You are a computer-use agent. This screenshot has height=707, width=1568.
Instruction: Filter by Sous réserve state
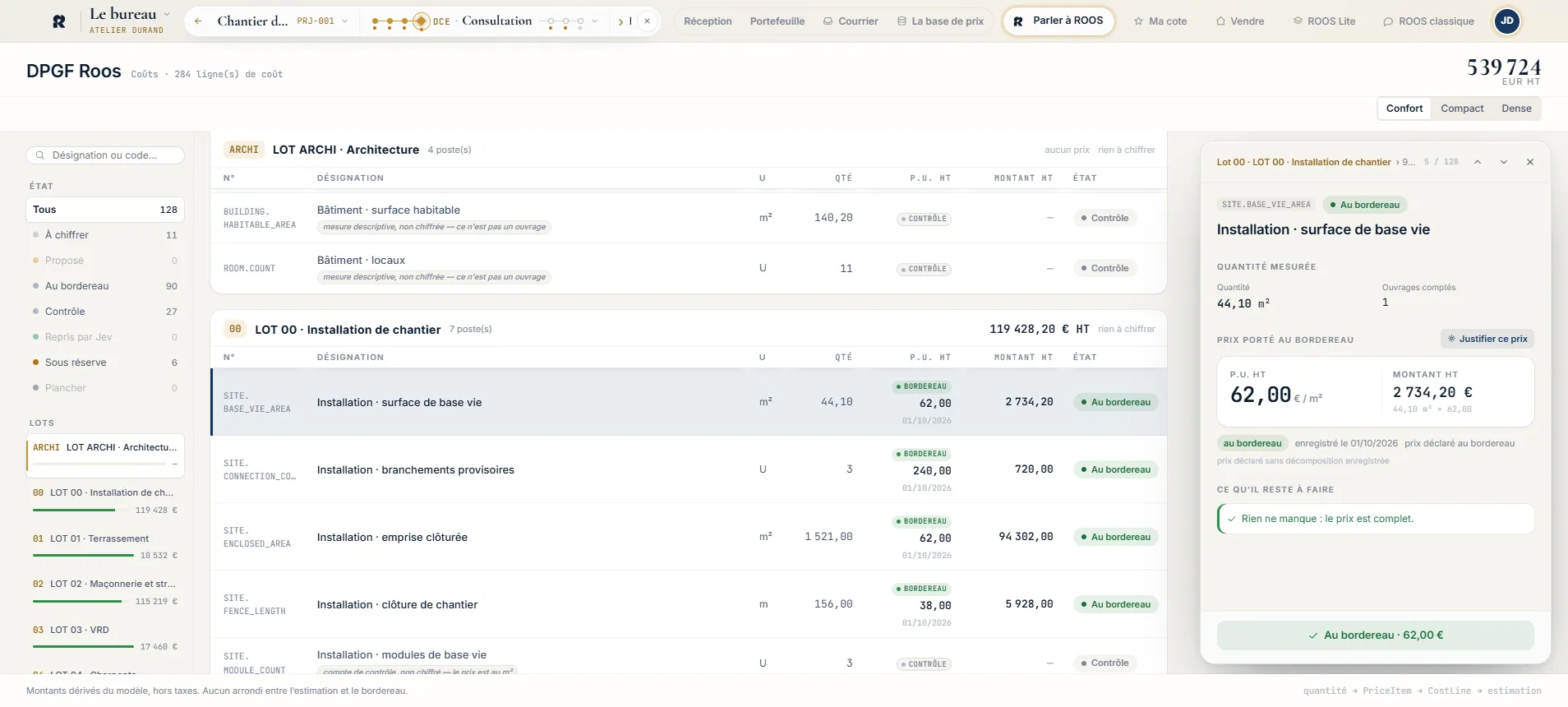point(105,363)
